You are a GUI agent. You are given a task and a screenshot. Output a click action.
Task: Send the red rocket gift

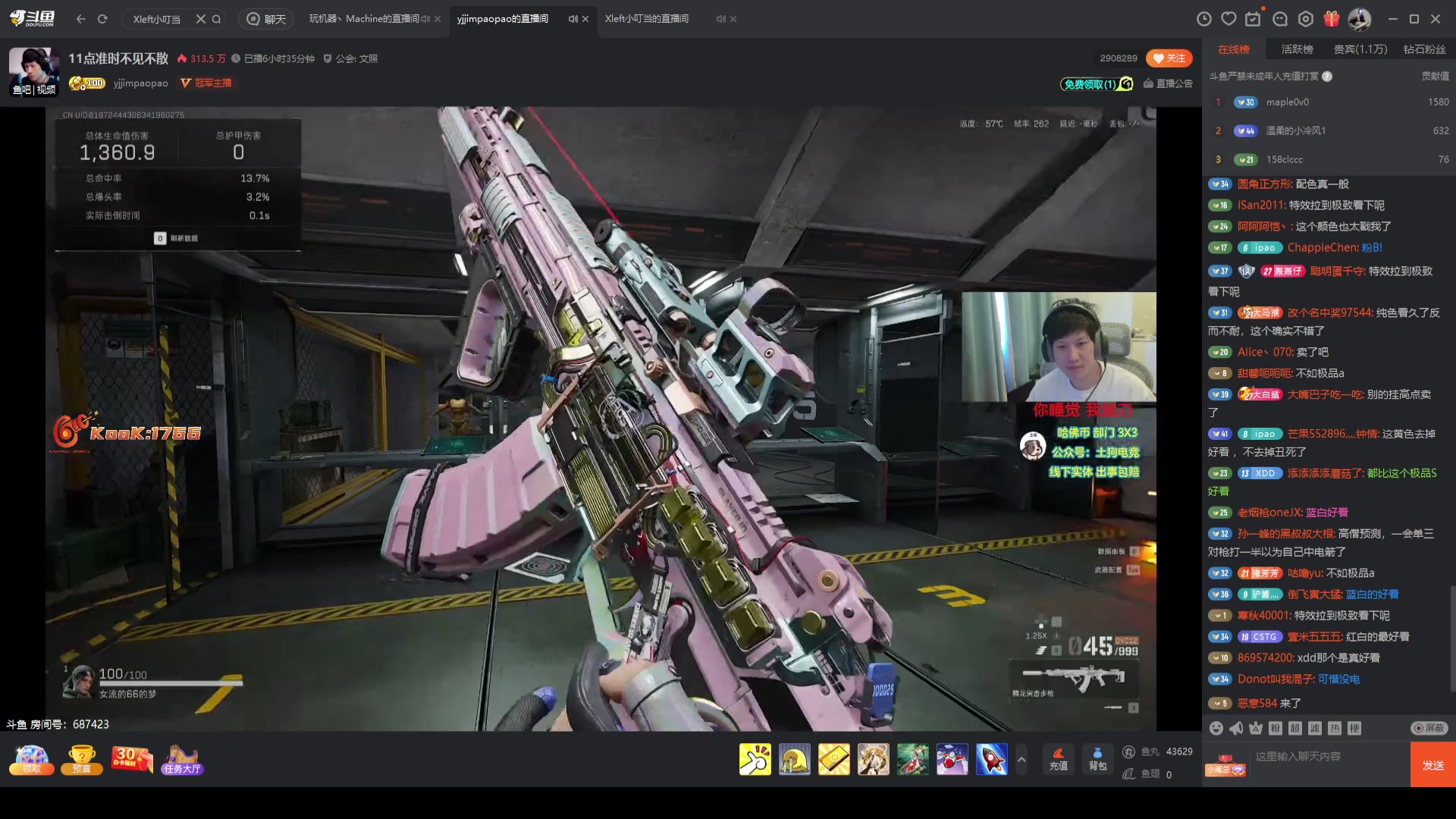click(991, 759)
